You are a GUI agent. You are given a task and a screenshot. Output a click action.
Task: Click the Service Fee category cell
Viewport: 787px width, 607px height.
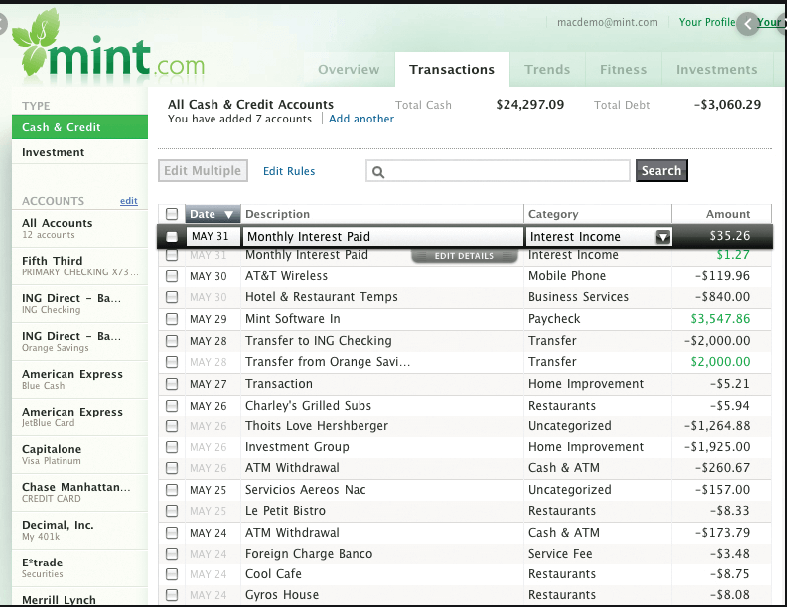click(x=560, y=554)
